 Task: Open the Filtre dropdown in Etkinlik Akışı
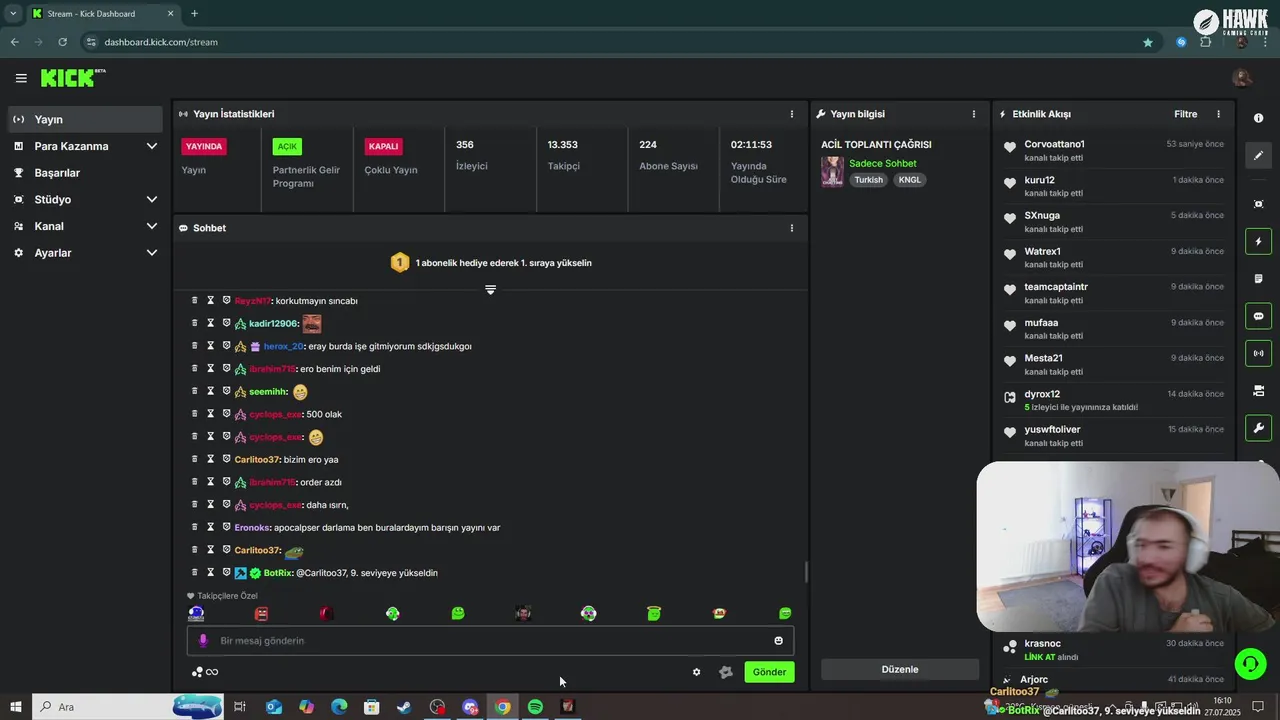1185,114
